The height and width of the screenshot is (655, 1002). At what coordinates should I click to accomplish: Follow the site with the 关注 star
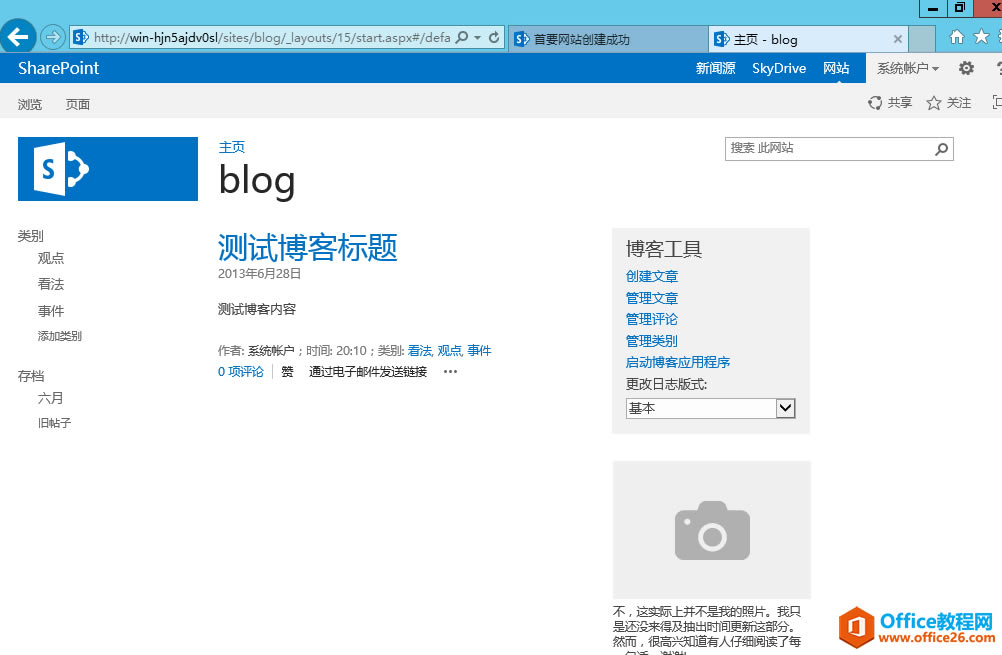coord(946,102)
